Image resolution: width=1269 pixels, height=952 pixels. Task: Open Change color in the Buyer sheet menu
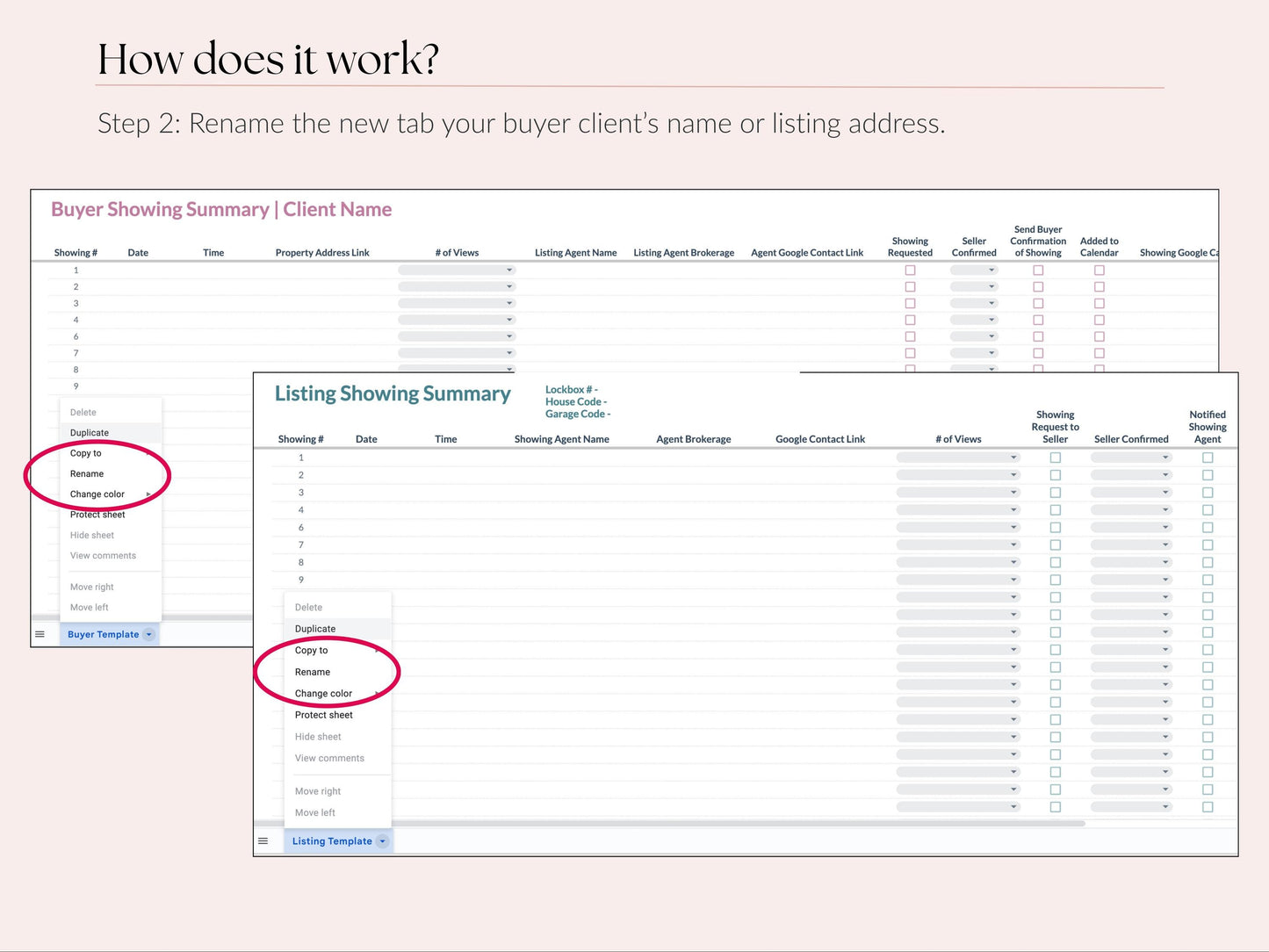point(97,494)
